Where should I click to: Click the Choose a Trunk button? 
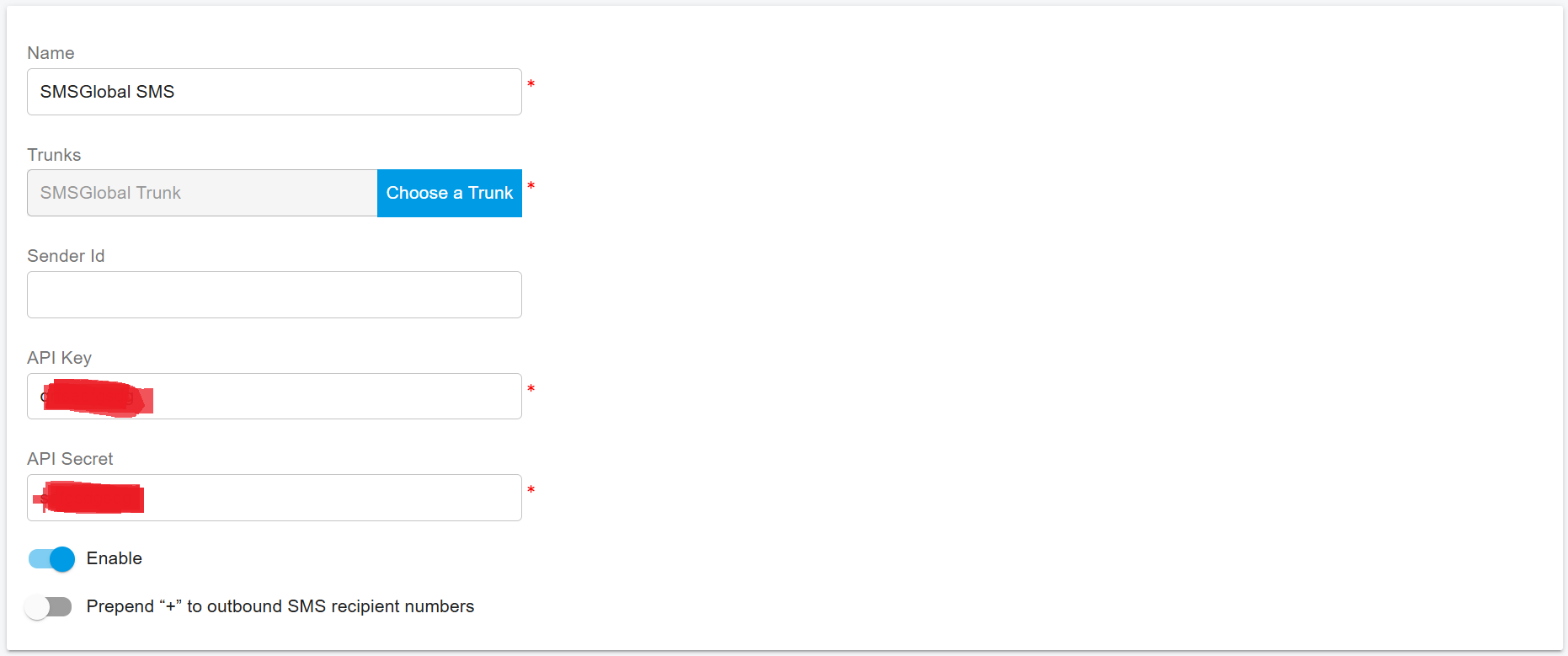click(449, 193)
